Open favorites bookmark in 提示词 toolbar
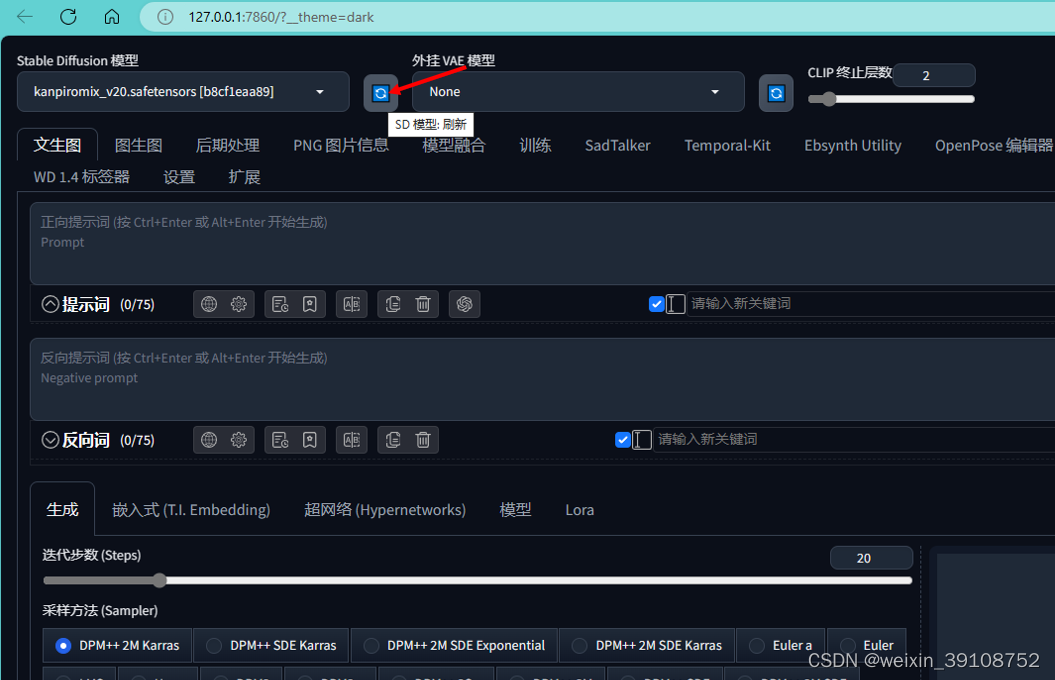 tap(310, 304)
